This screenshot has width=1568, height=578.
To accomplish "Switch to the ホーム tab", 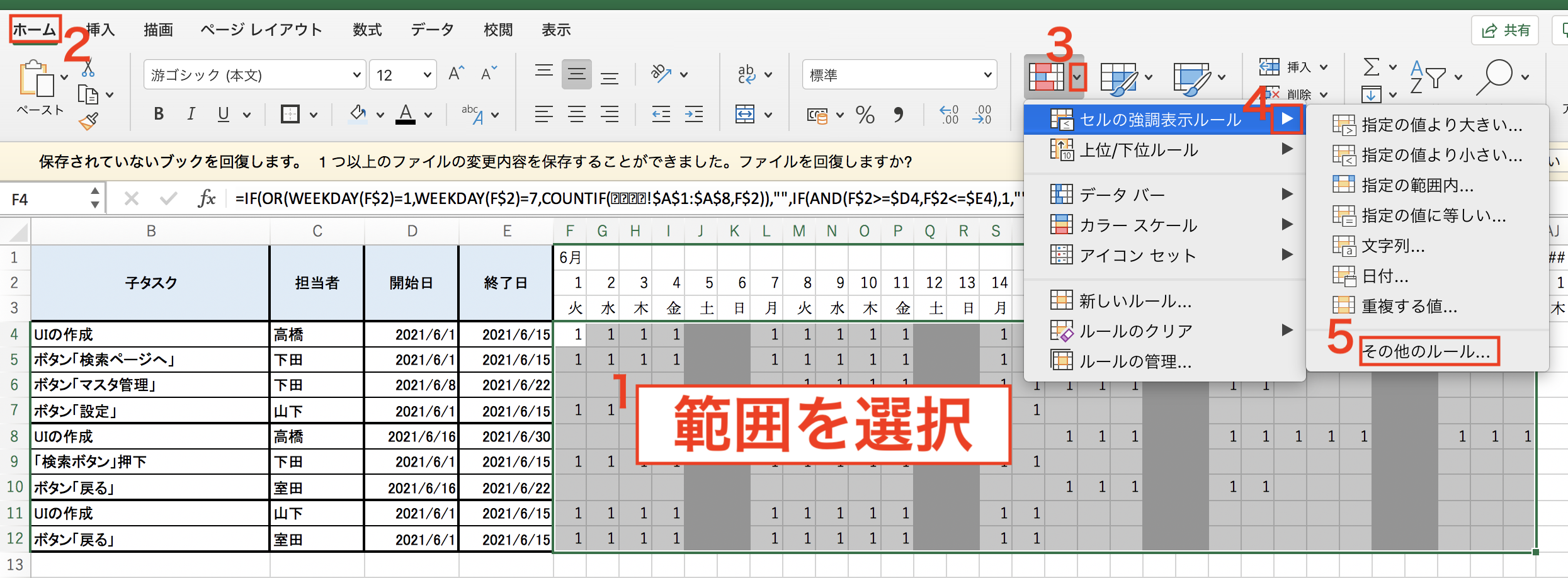I will [35, 30].
